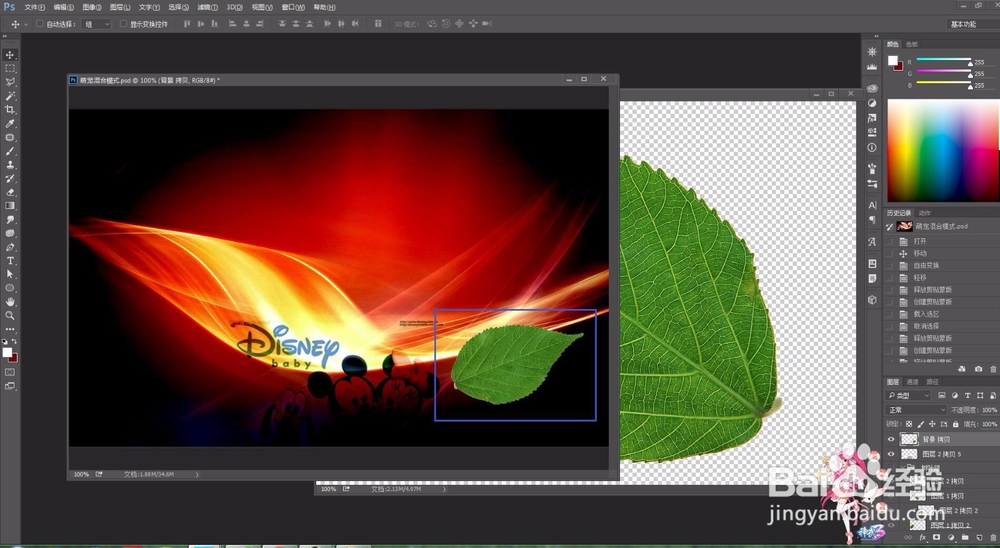Image resolution: width=1000 pixels, height=548 pixels.
Task: Click the foreground color swatch in toolbox
Action: tap(7, 352)
